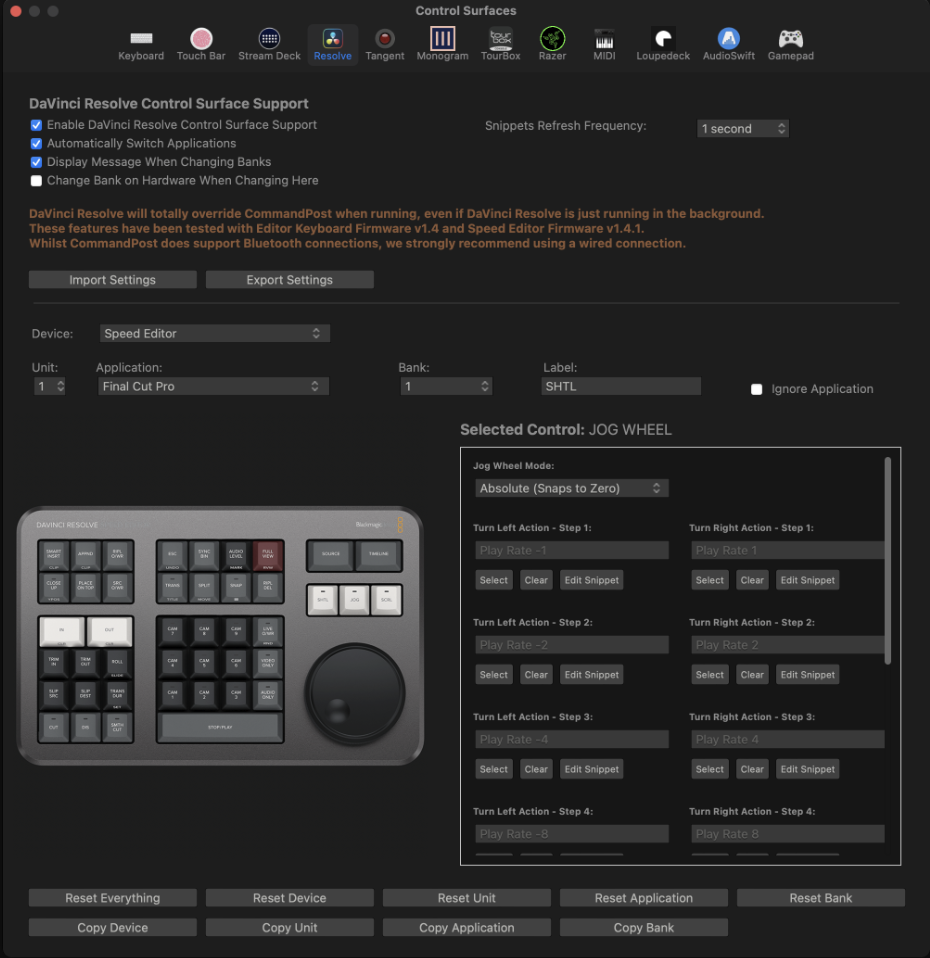
Task: Click Copy Application button
Action: 467,927
